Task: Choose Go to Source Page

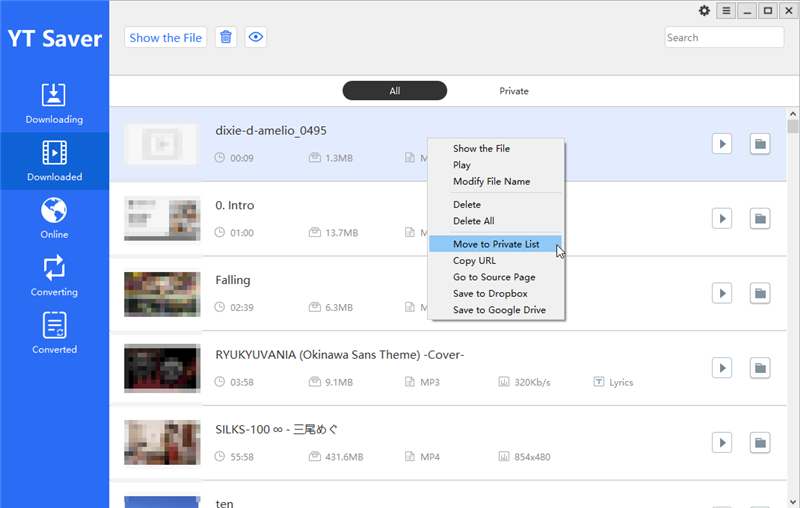Action: [496, 277]
